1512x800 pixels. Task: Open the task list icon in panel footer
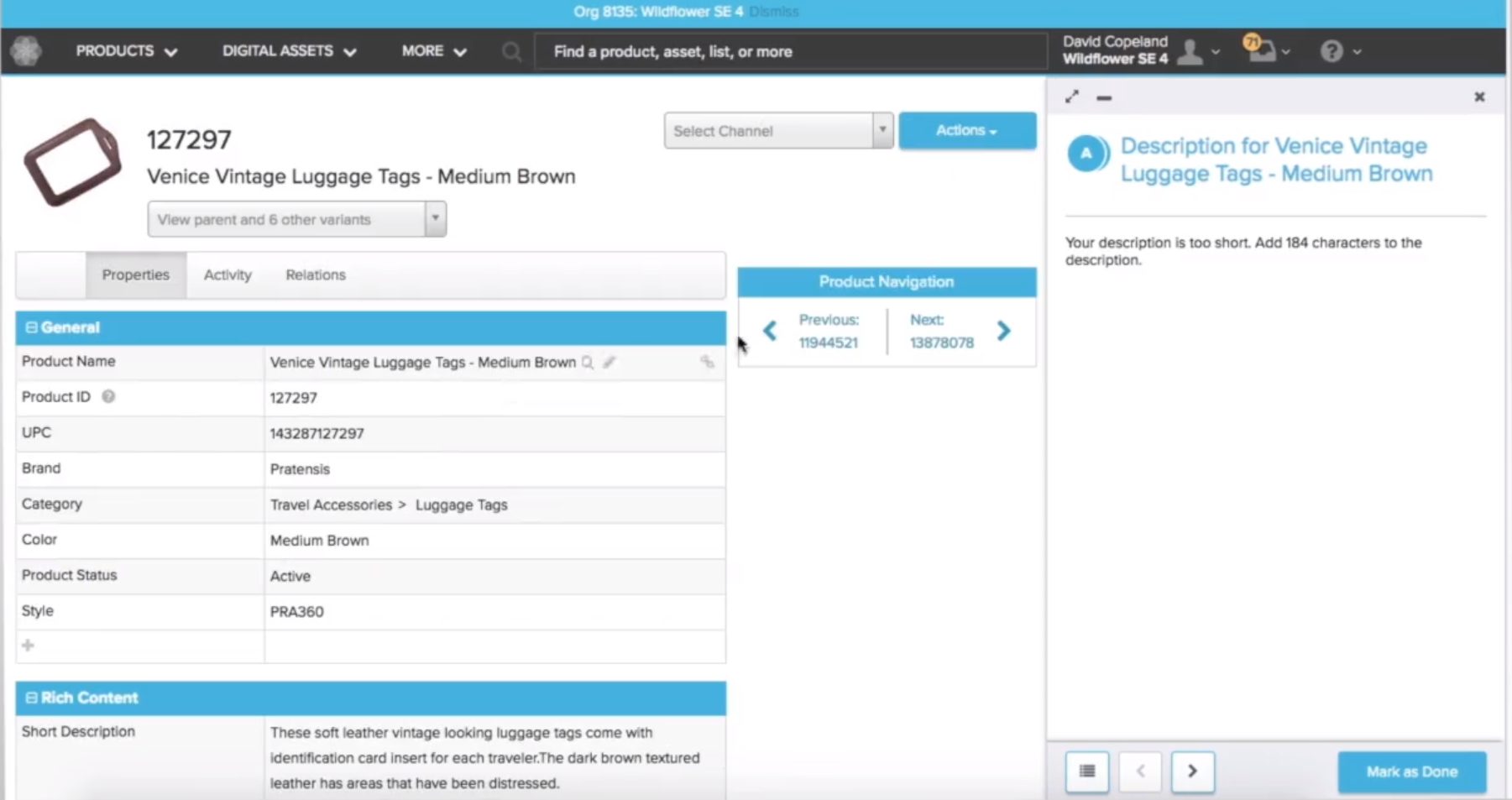[x=1086, y=771]
